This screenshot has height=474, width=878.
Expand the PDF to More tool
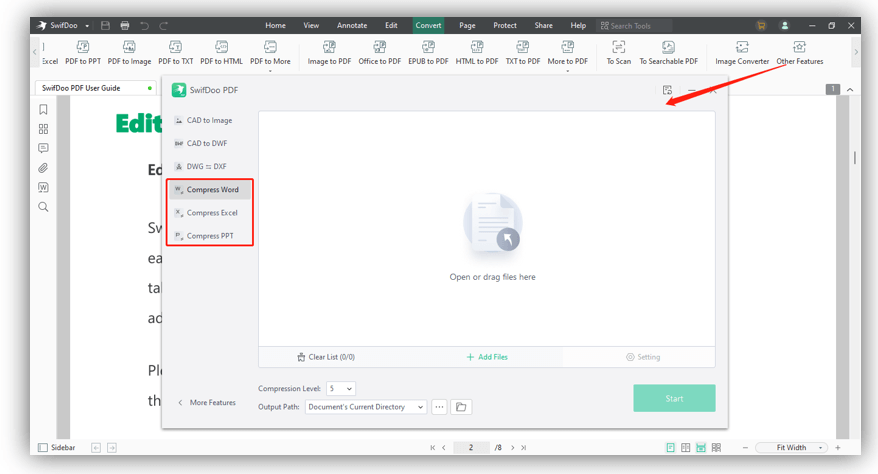(270, 54)
